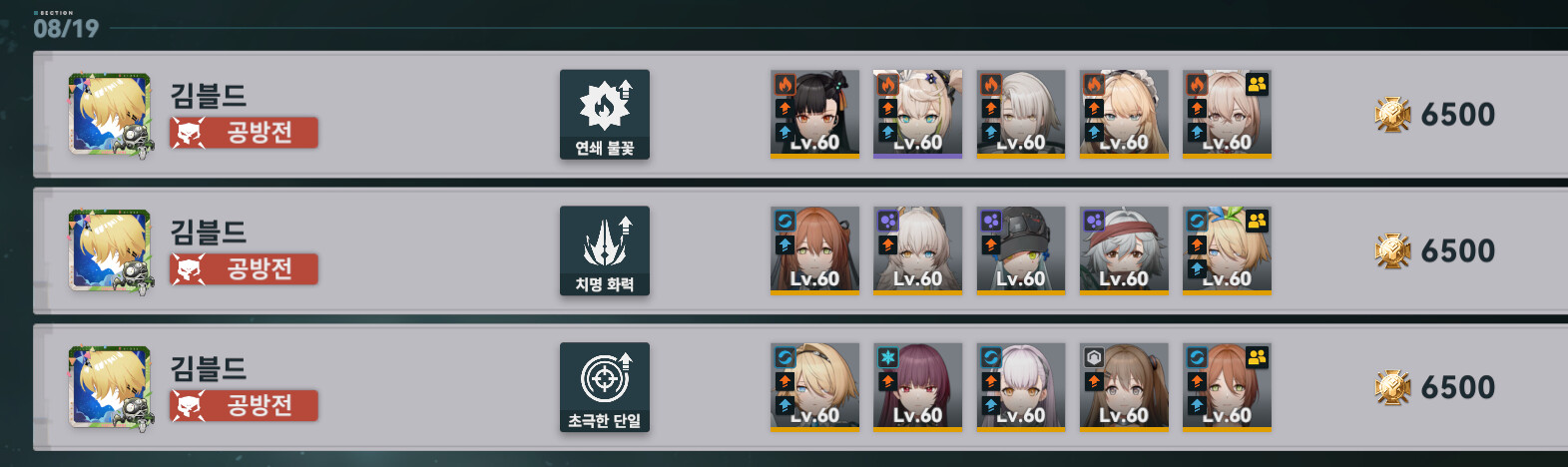Viewport: 1568px width, 467px height.
Task: Select purple-haired character portrait in third row
Action: coord(917,387)
